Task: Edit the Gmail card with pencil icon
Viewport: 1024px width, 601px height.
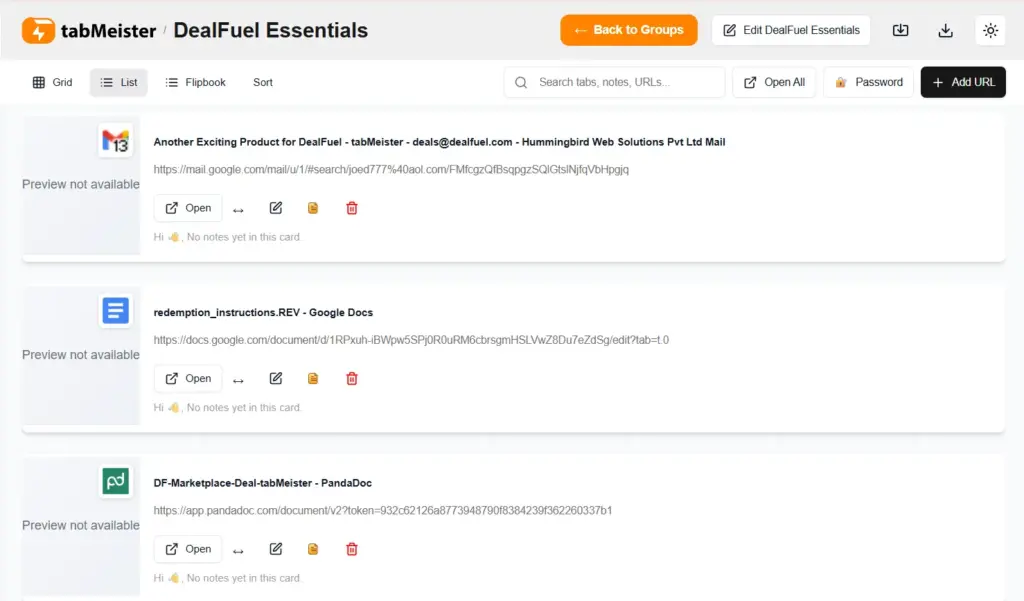Action: (276, 208)
